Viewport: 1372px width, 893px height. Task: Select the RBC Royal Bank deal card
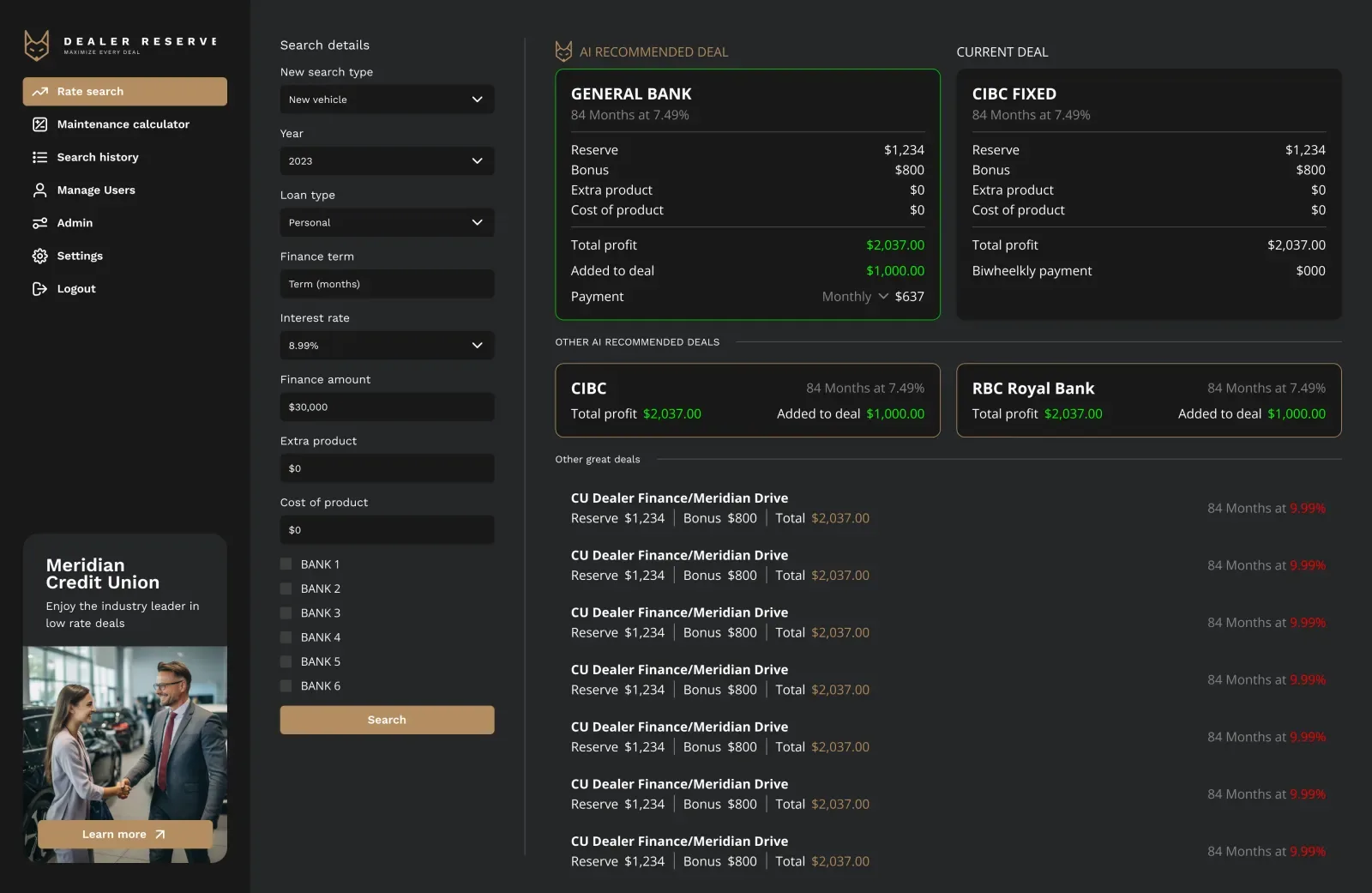(x=1149, y=401)
